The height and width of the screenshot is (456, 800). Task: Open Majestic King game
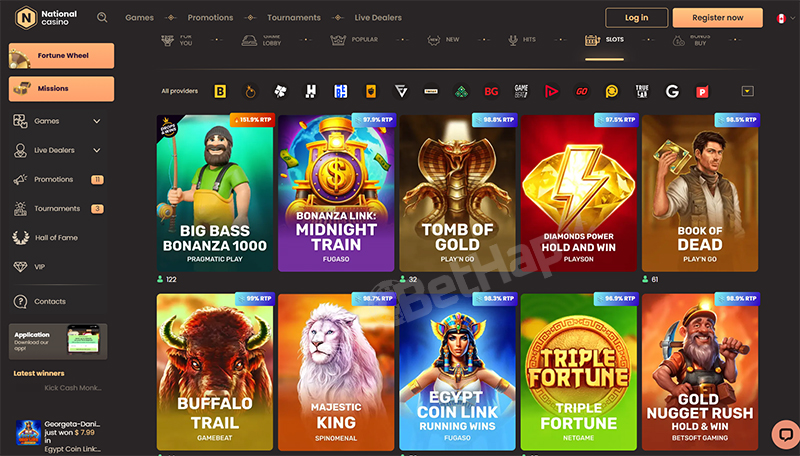tap(336, 372)
